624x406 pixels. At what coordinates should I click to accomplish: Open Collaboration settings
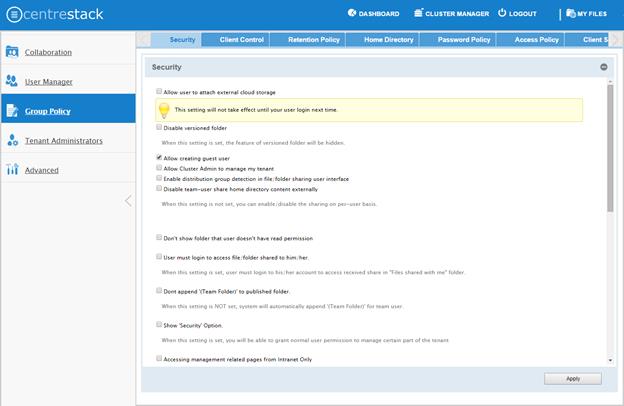click(x=48, y=52)
